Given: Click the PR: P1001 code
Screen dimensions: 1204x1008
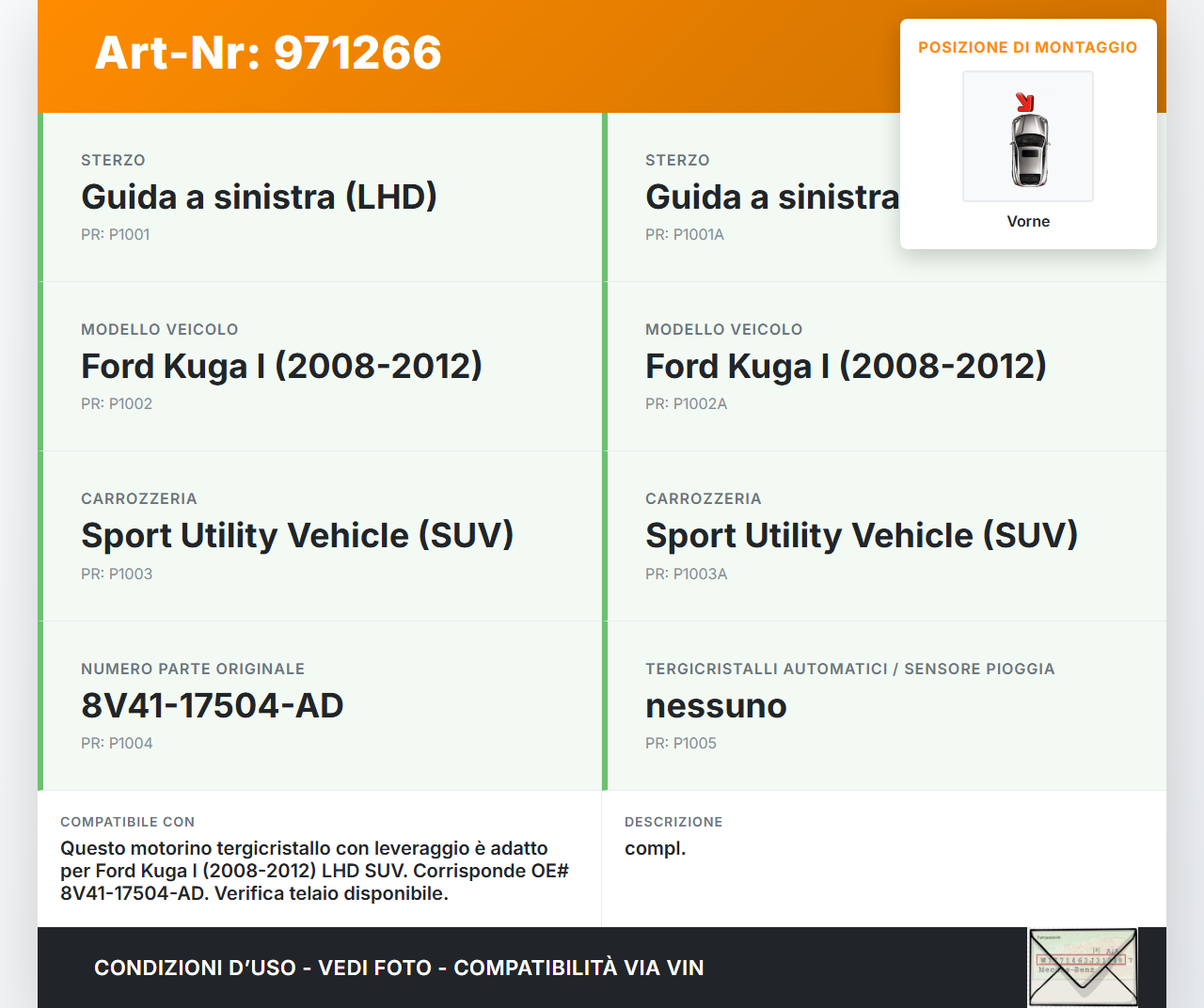Looking at the screenshot, I should [x=115, y=234].
